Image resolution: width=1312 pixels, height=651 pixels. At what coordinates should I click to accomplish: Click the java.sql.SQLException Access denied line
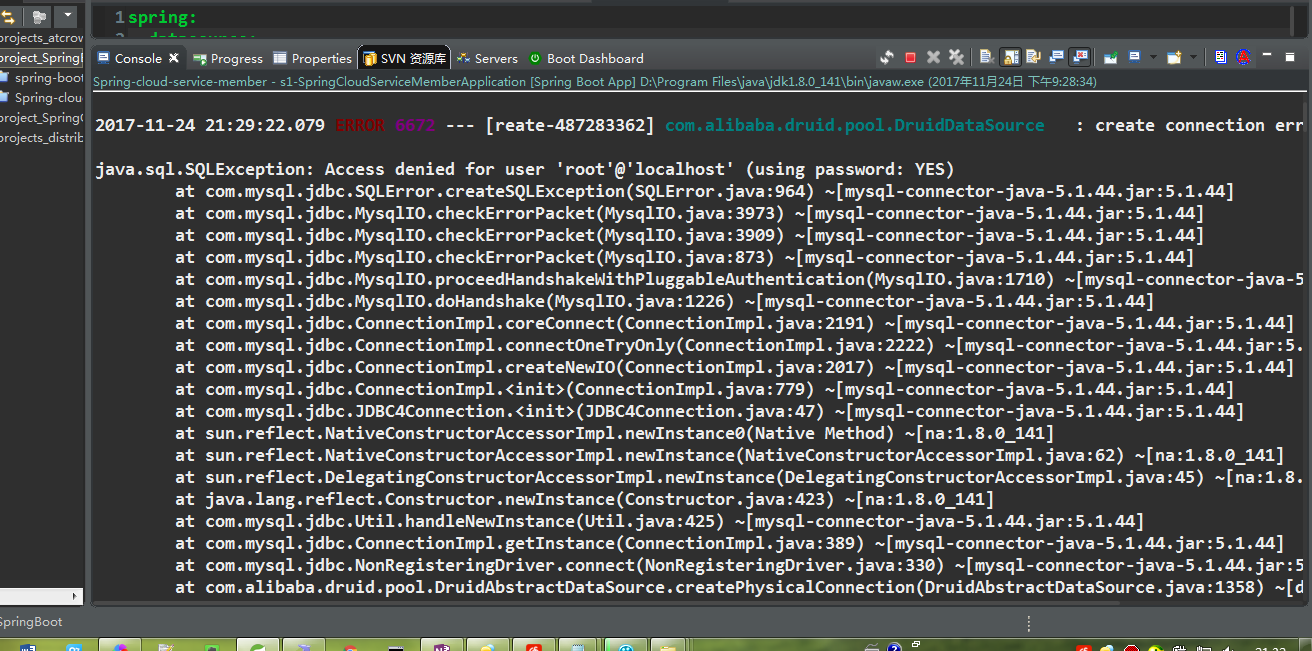click(x=525, y=169)
